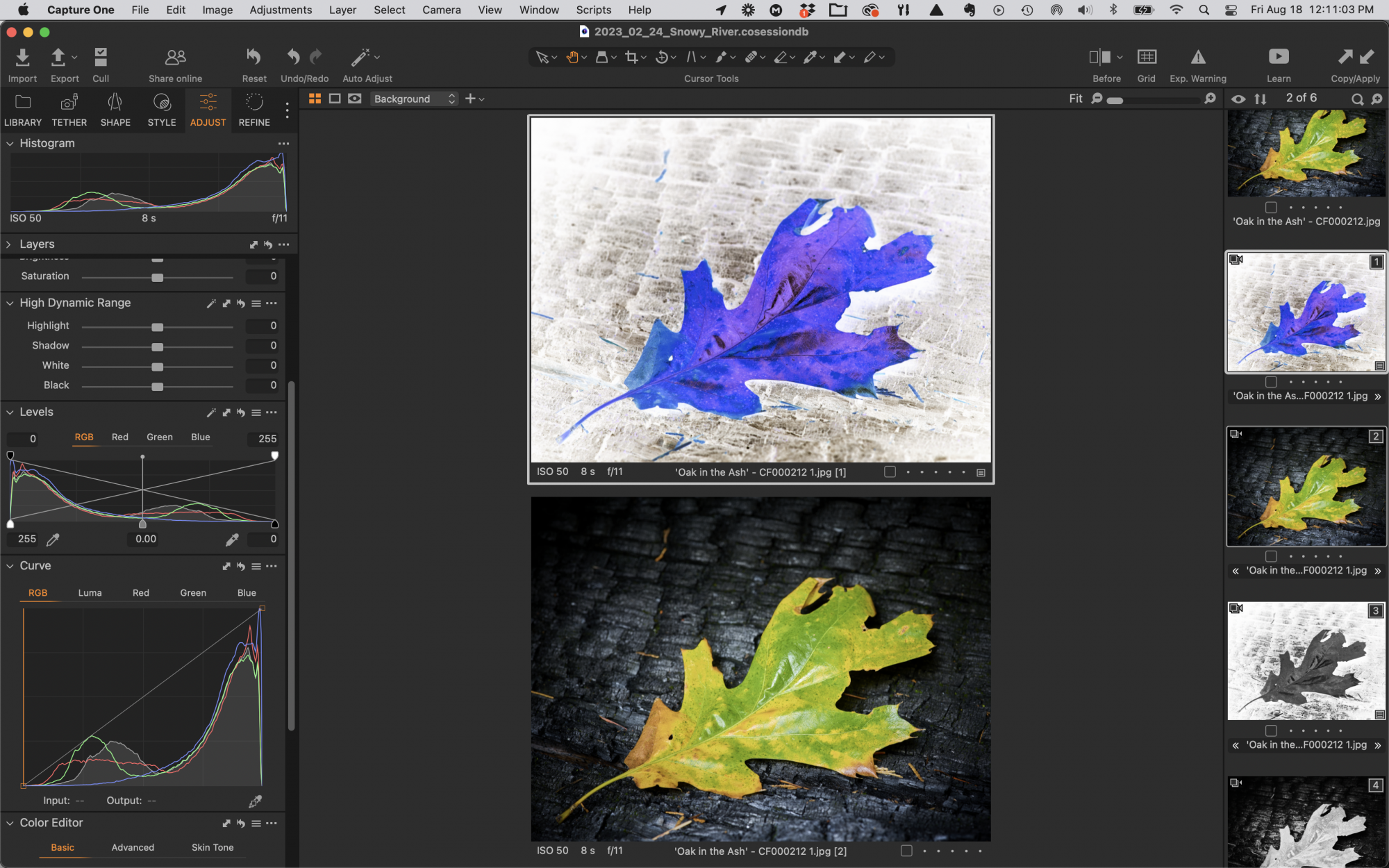Open the Cull tool

click(101, 57)
